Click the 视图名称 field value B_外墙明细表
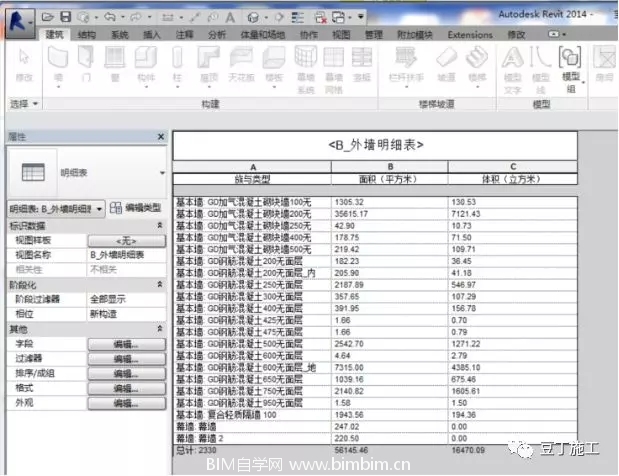This screenshot has height=476, width=619. tap(126, 255)
